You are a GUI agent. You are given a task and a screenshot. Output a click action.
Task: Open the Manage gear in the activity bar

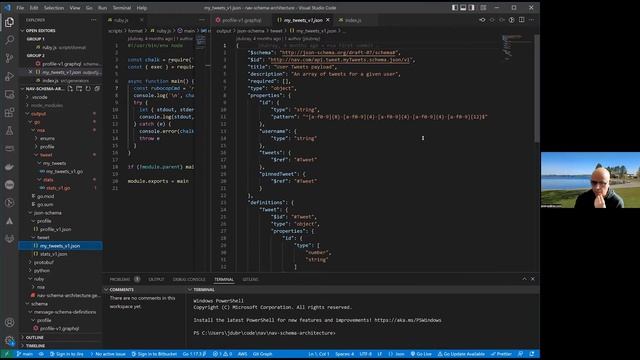point(9,340)
